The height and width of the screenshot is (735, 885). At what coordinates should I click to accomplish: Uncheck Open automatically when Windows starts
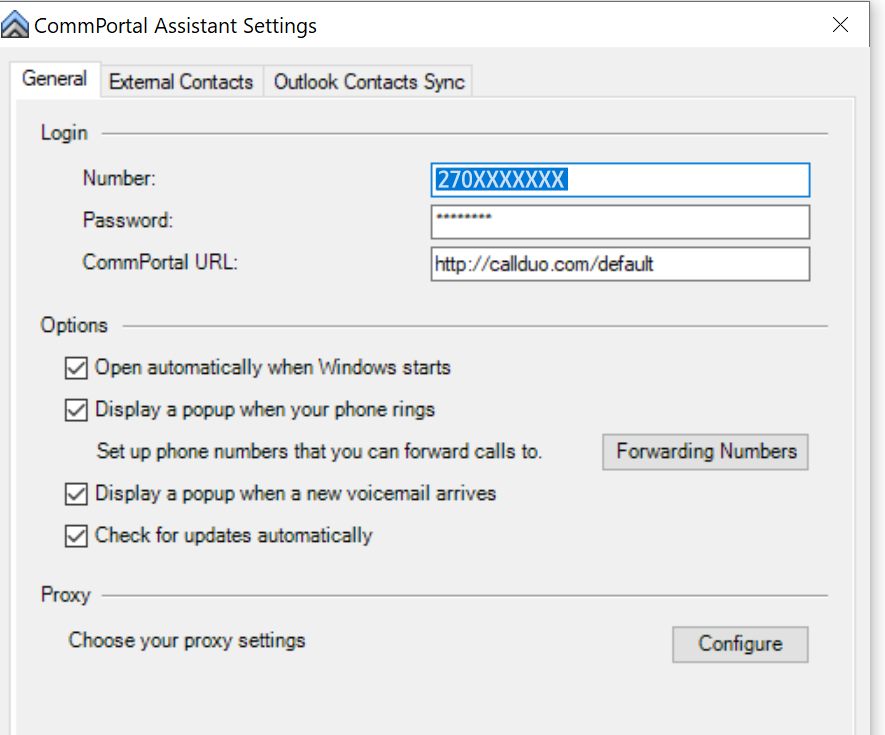pos(76,368)
